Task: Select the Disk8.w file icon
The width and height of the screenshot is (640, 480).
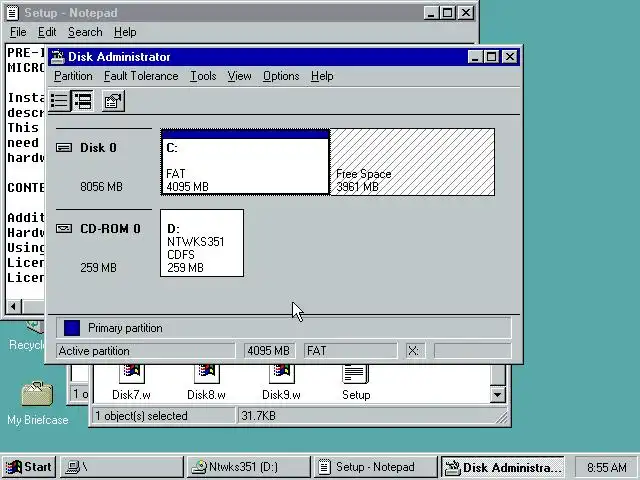Action: [x=207, y=373]
